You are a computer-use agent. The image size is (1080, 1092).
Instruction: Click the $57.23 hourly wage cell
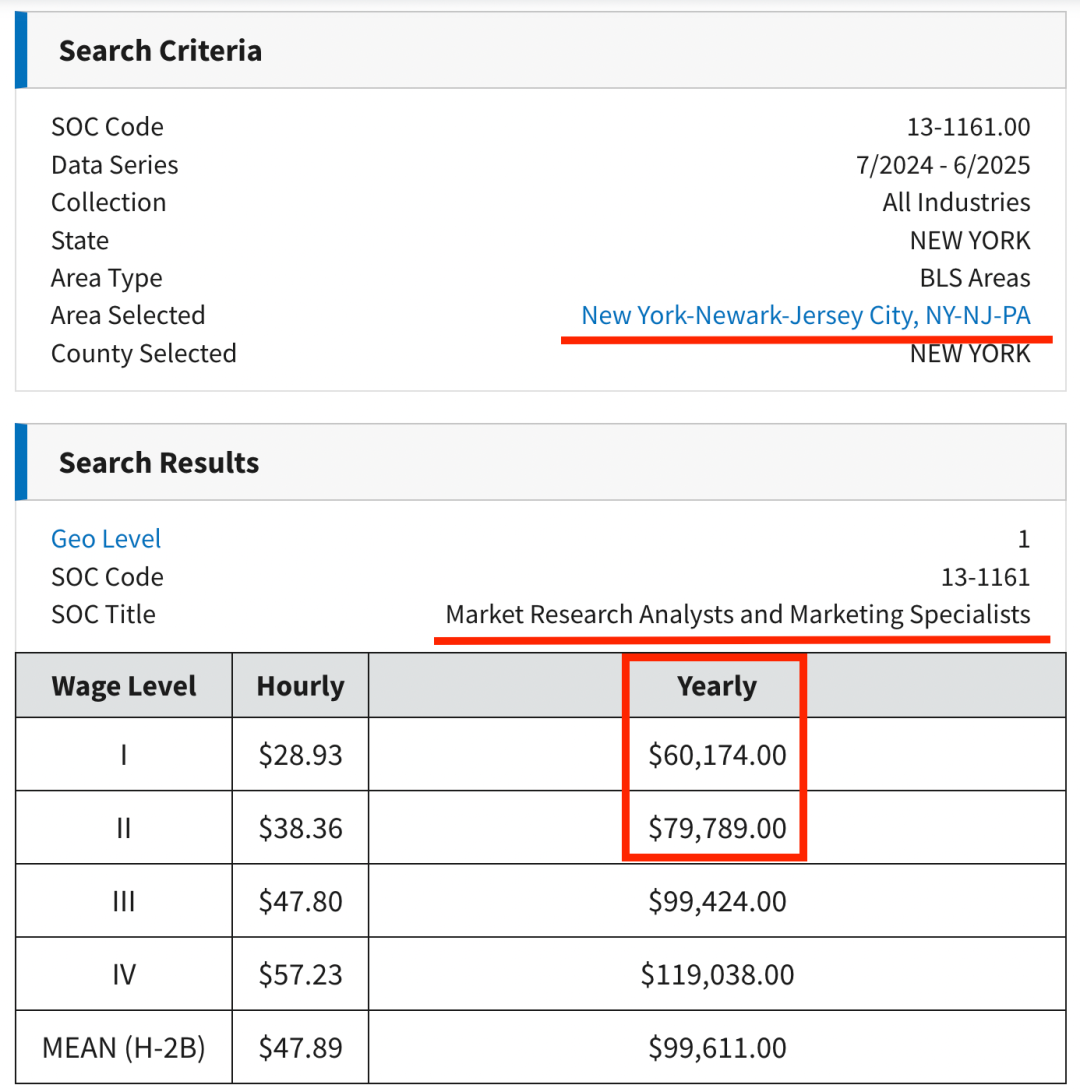click(300, 975)
